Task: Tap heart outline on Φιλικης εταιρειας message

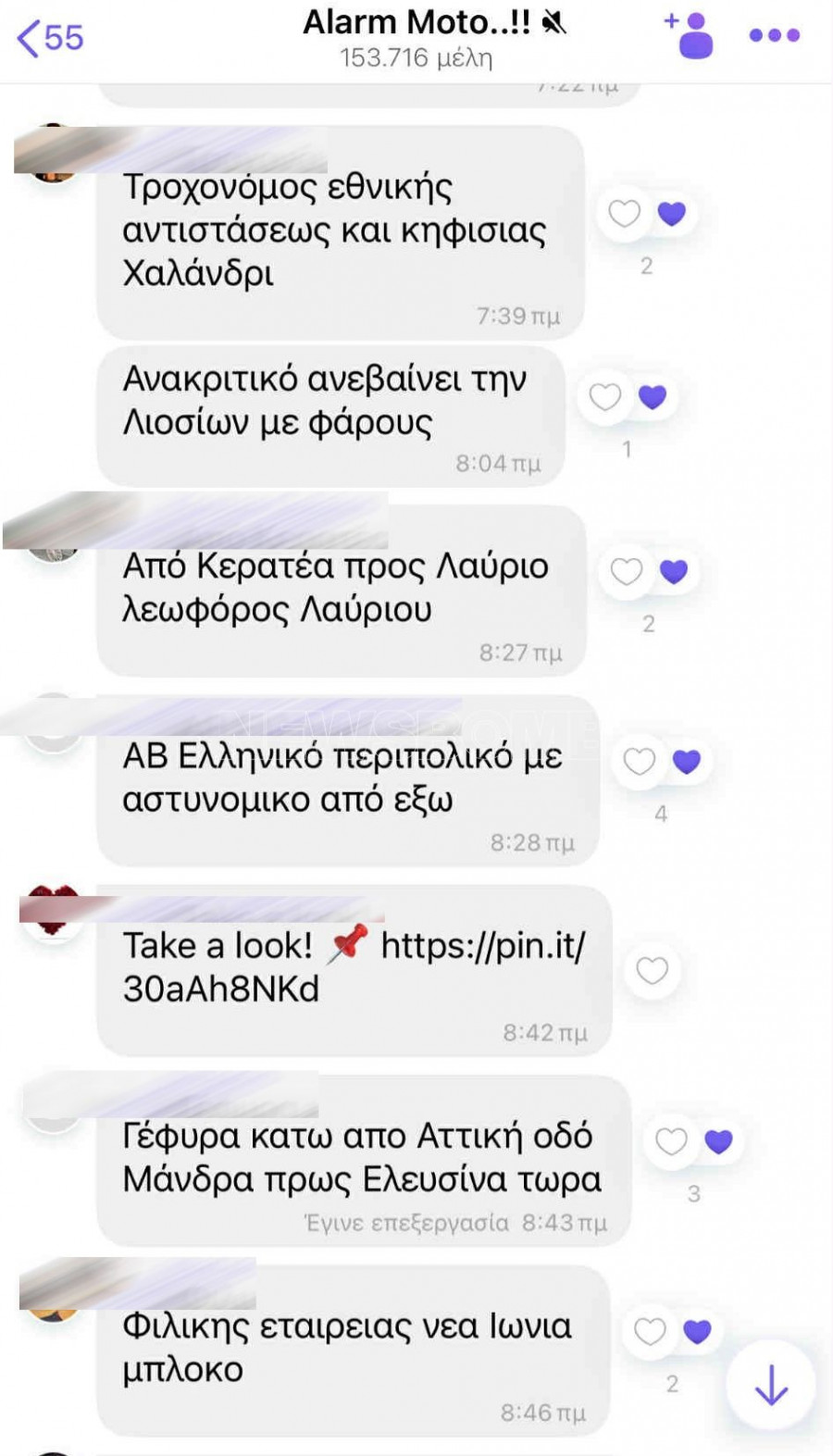Action: [x=650, y=1331]
